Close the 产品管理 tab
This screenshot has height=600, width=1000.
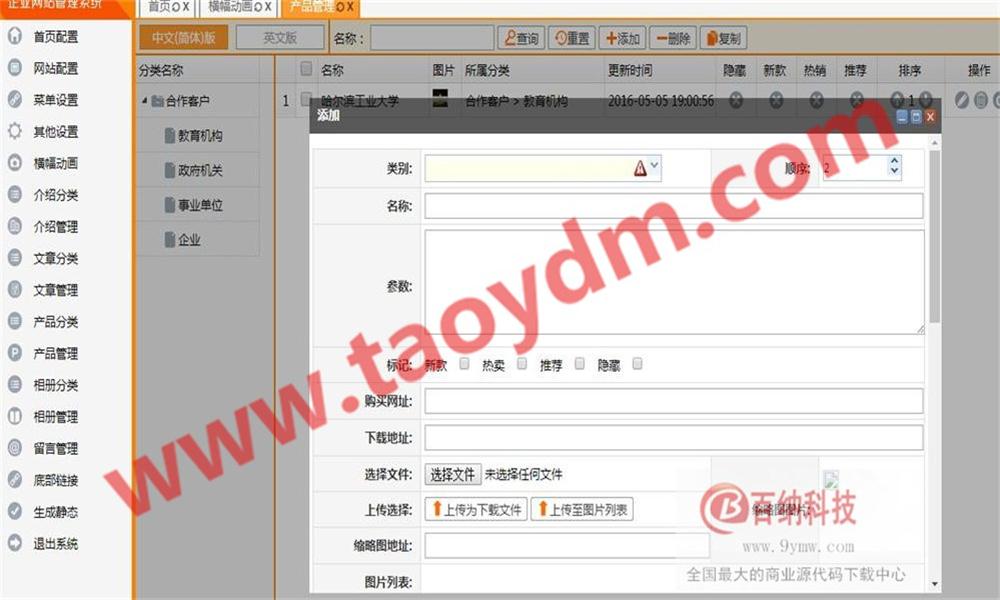(x=349, y=7)
